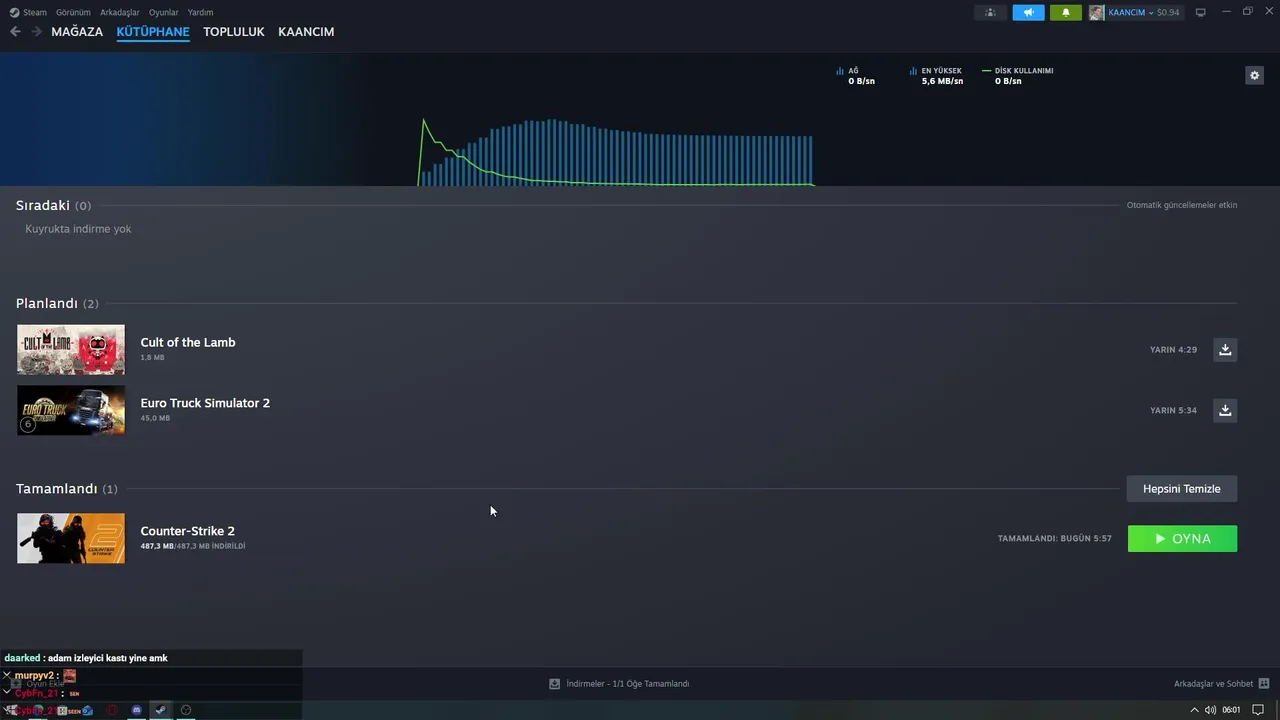Download Euro Truck Simulator 2 now
The height and width of the screenshot is (720, 1280).
point(1225,410)
